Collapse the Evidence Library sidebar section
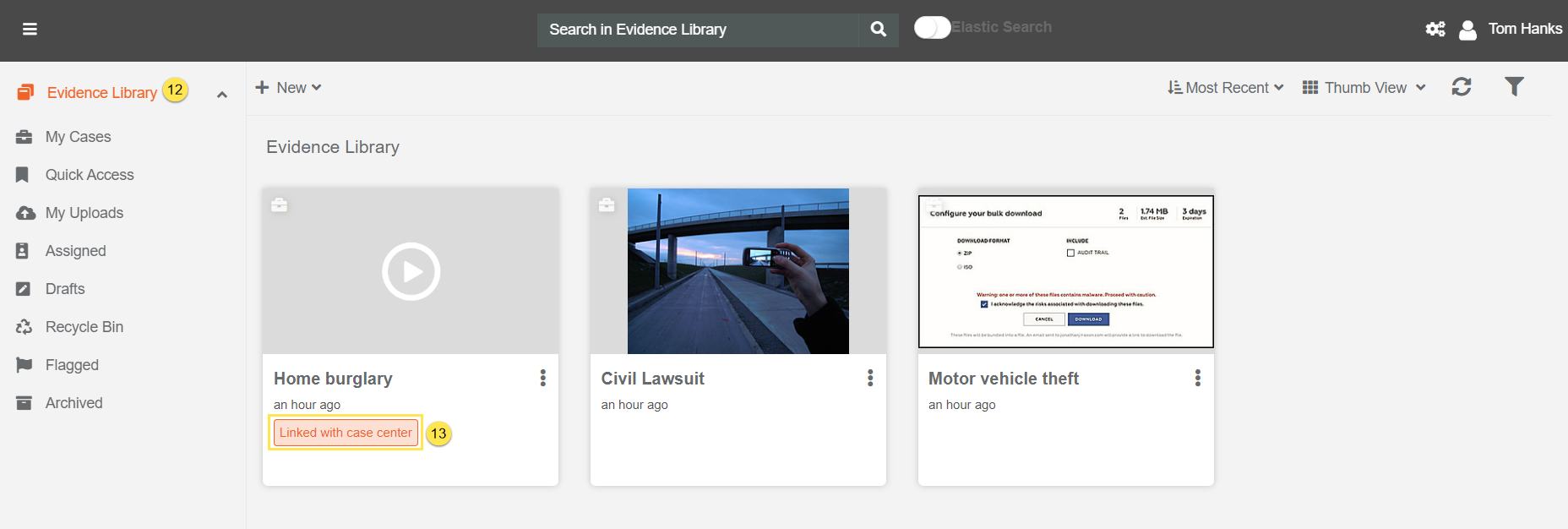The width and height of the screenshot is (1568, 529). click(222, 95)
